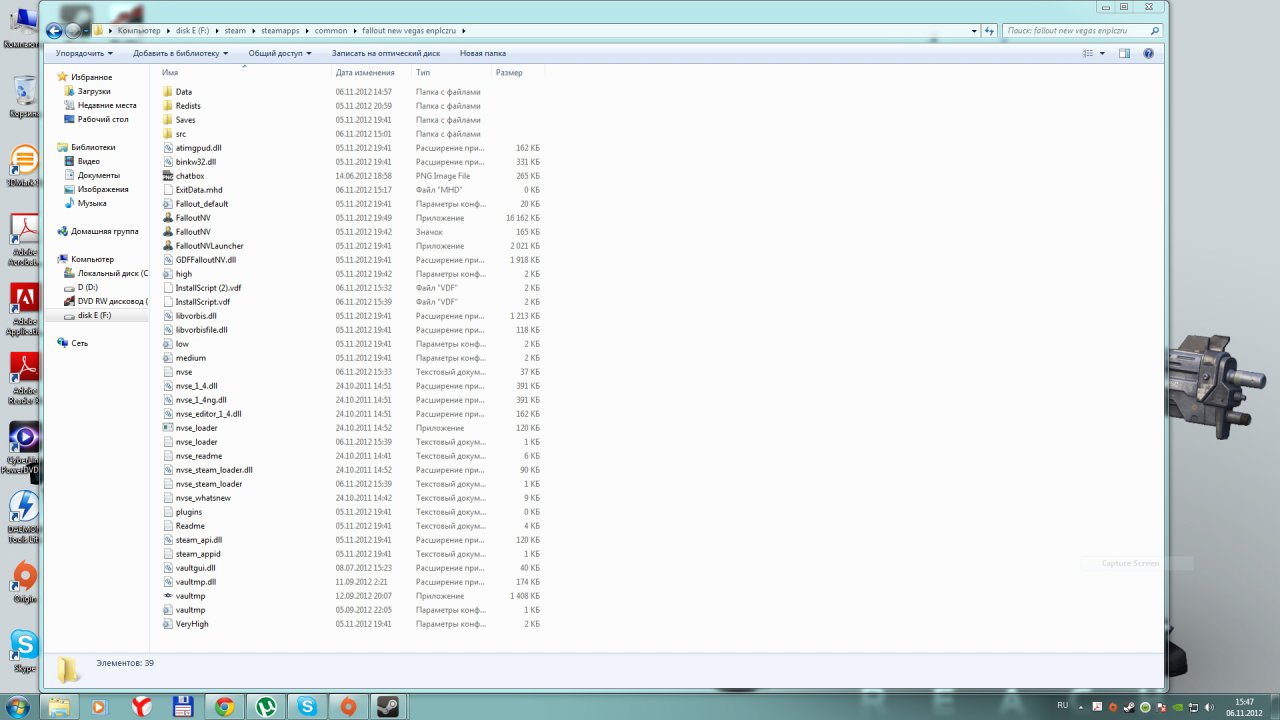Select Сеть in navigation pane
The height and width of the screenshot is (720, 1280).
pos(79,343)
